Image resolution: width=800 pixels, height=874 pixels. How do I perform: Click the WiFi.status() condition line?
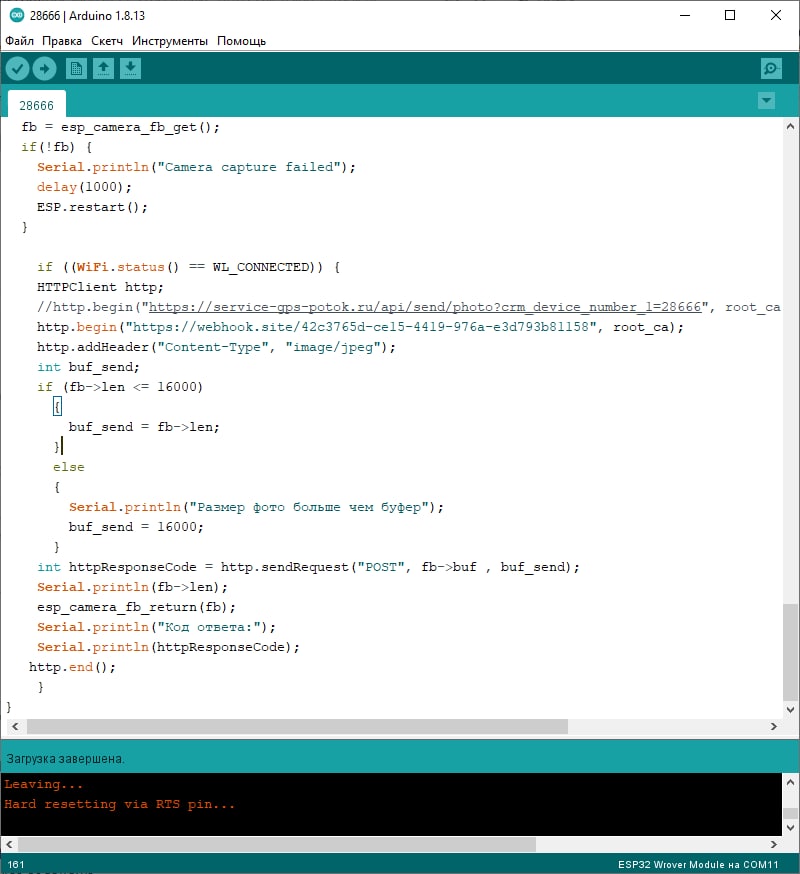coord(188,267)
